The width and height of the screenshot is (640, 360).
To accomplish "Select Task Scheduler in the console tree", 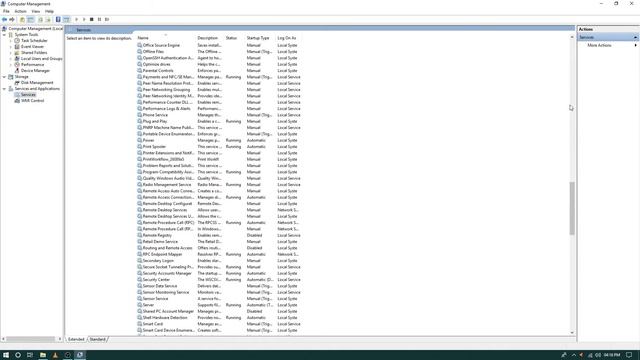I will click(x=34, y=41).
